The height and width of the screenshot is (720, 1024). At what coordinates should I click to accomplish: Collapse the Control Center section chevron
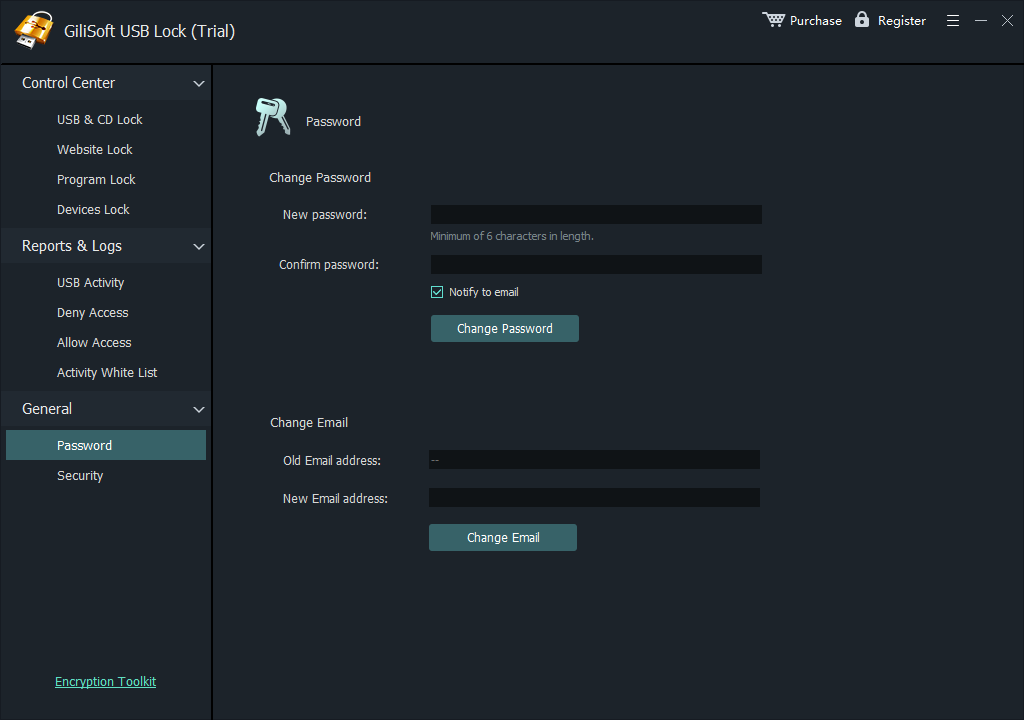tap(199, 84)
